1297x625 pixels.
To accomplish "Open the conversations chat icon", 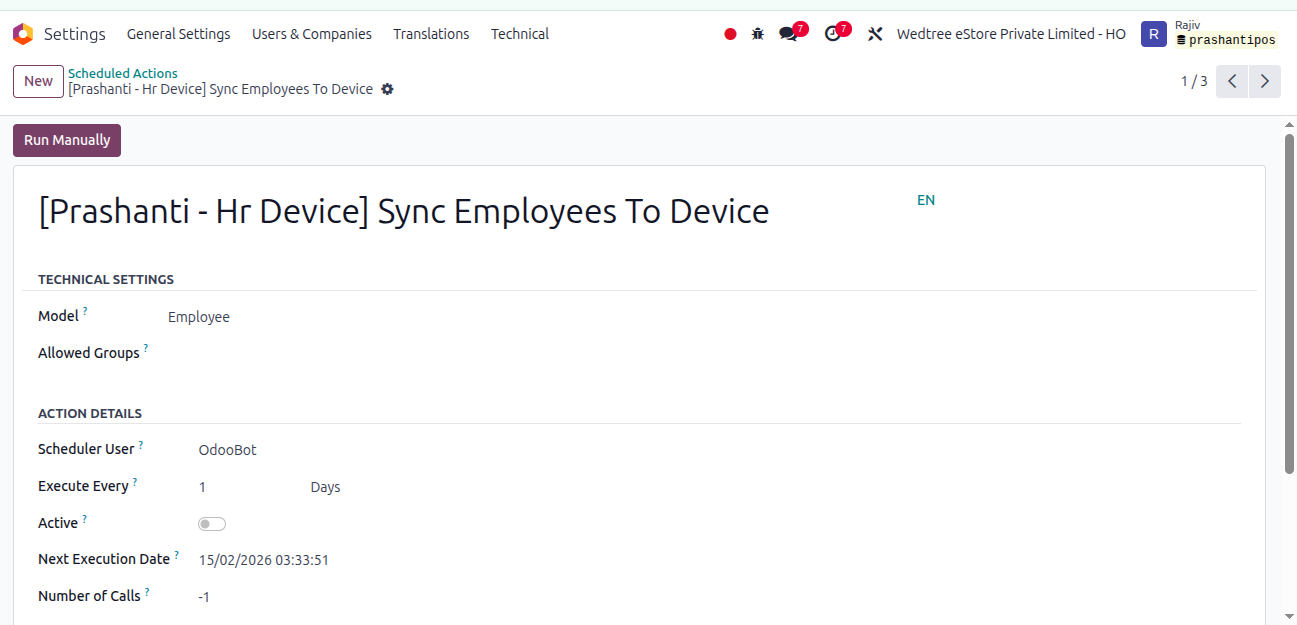I will (789, 34).
